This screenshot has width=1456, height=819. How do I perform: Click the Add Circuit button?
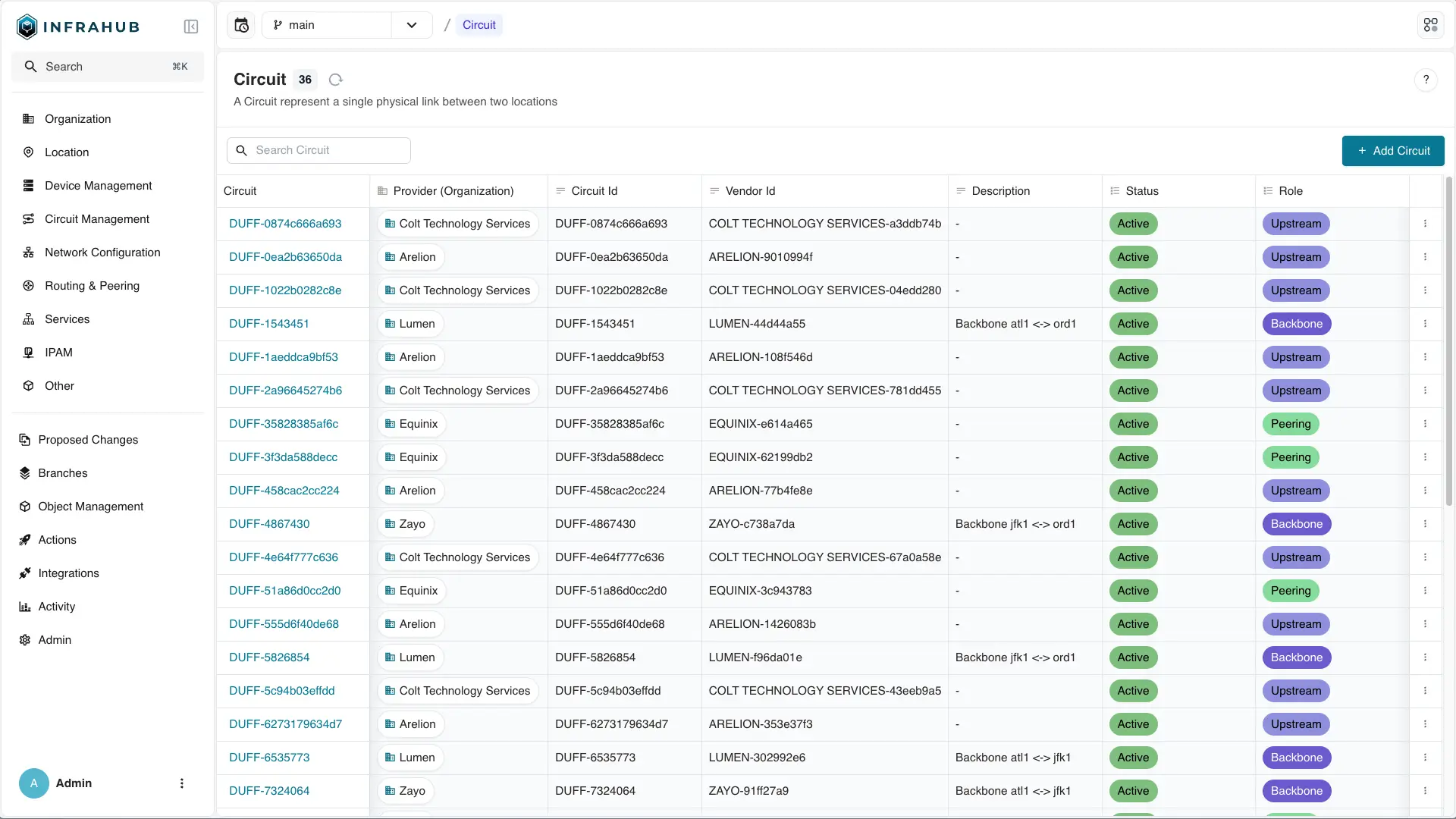coord(1393,151)
